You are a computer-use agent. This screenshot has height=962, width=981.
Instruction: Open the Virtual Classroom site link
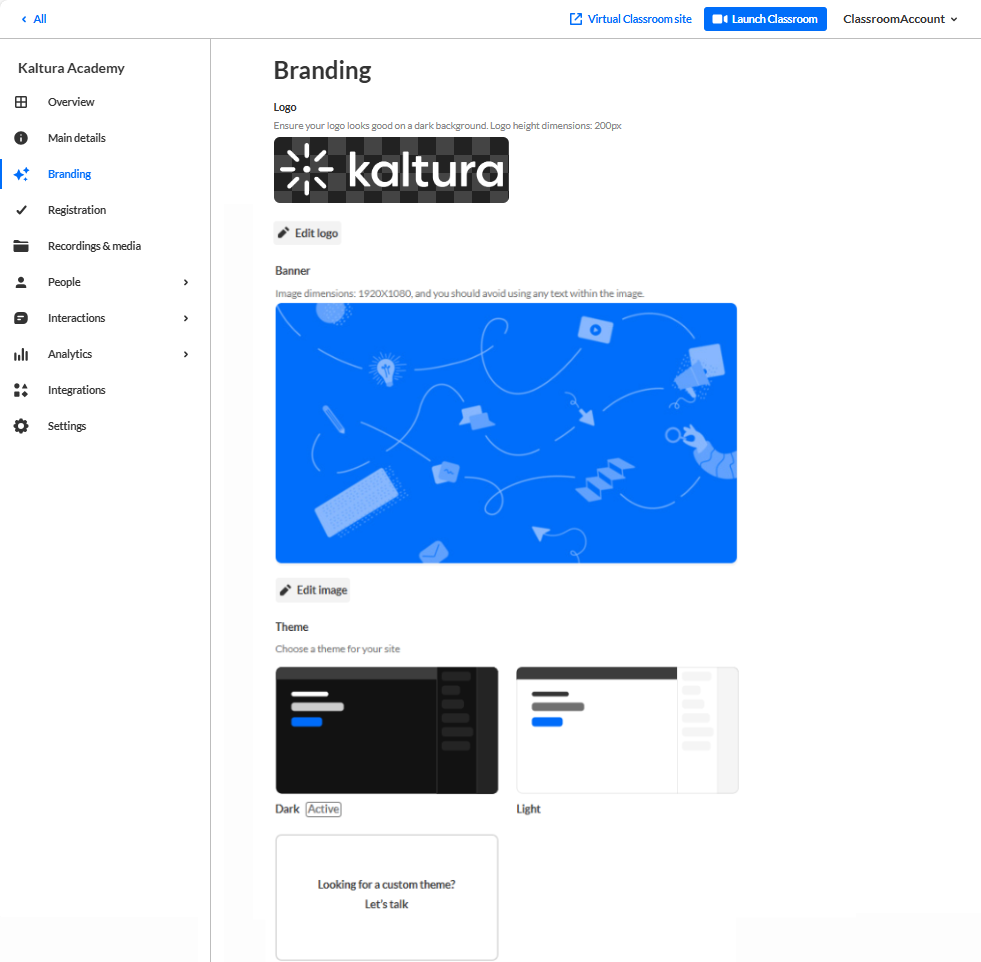pos(631,19)
